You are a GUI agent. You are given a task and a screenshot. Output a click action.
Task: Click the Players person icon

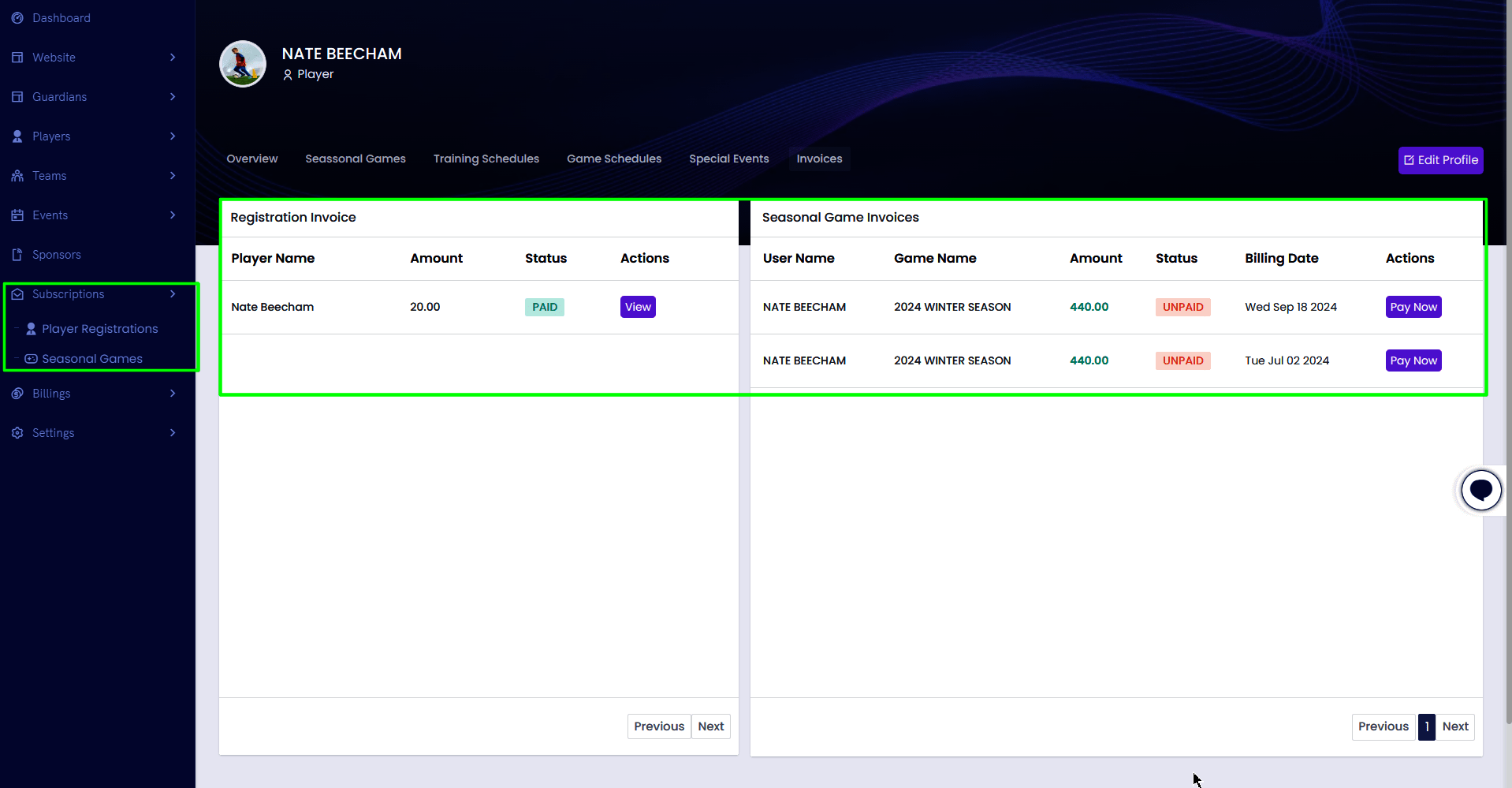[x=17, y=136]
